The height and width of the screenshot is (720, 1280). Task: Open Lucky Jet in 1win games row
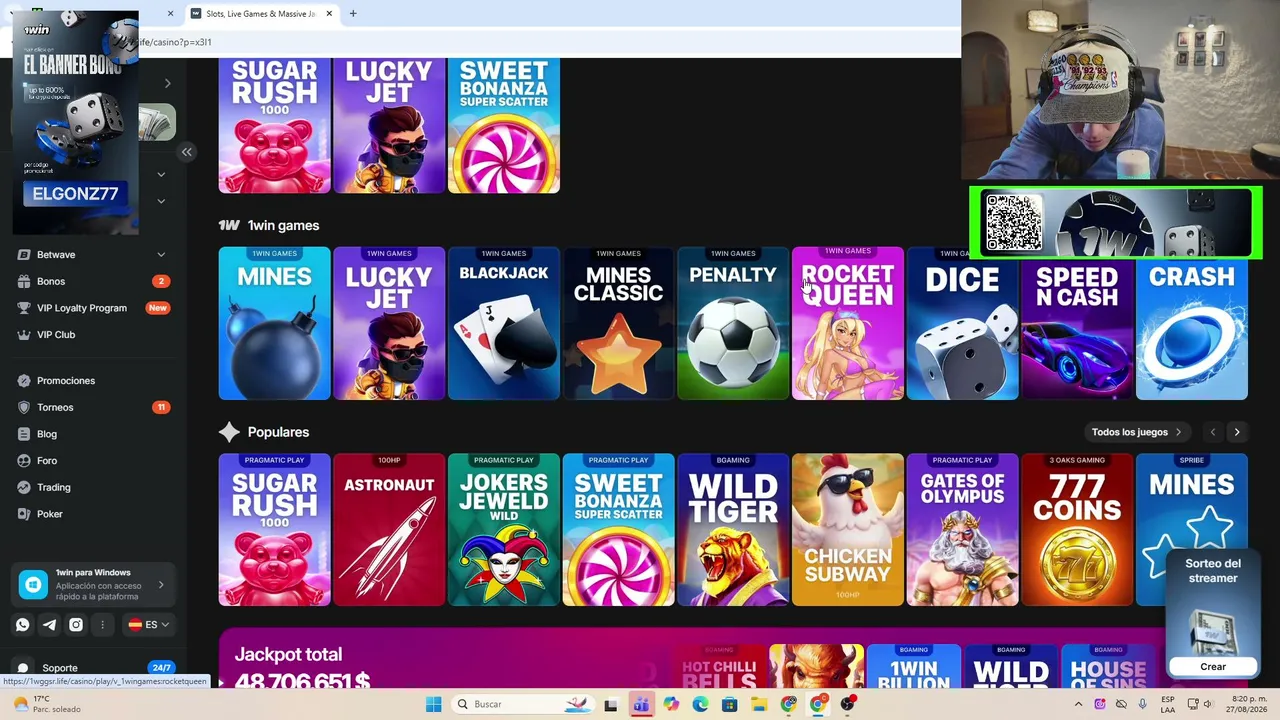(389, 323)
